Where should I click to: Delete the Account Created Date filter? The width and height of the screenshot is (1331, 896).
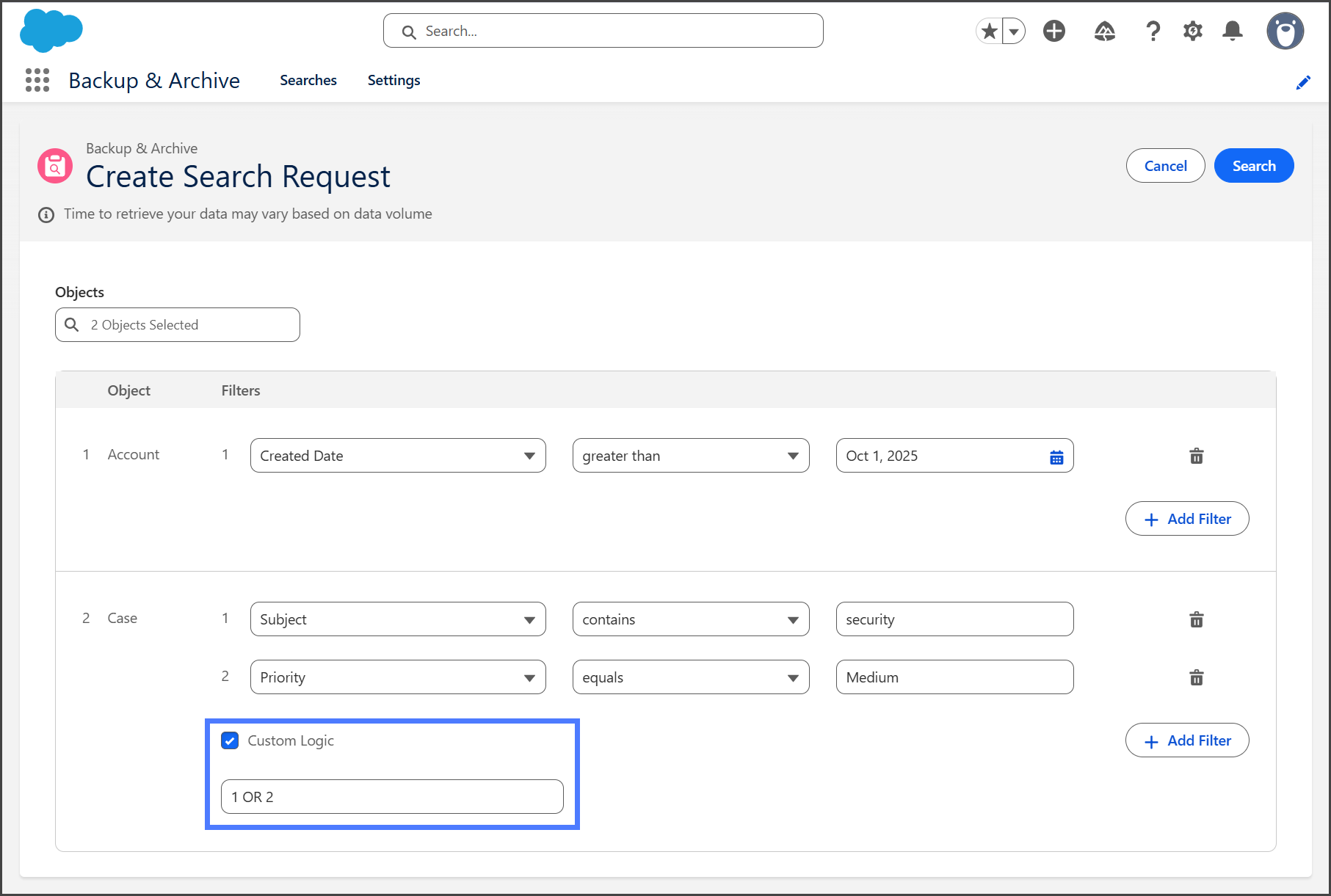click(x=1196, y=456)
